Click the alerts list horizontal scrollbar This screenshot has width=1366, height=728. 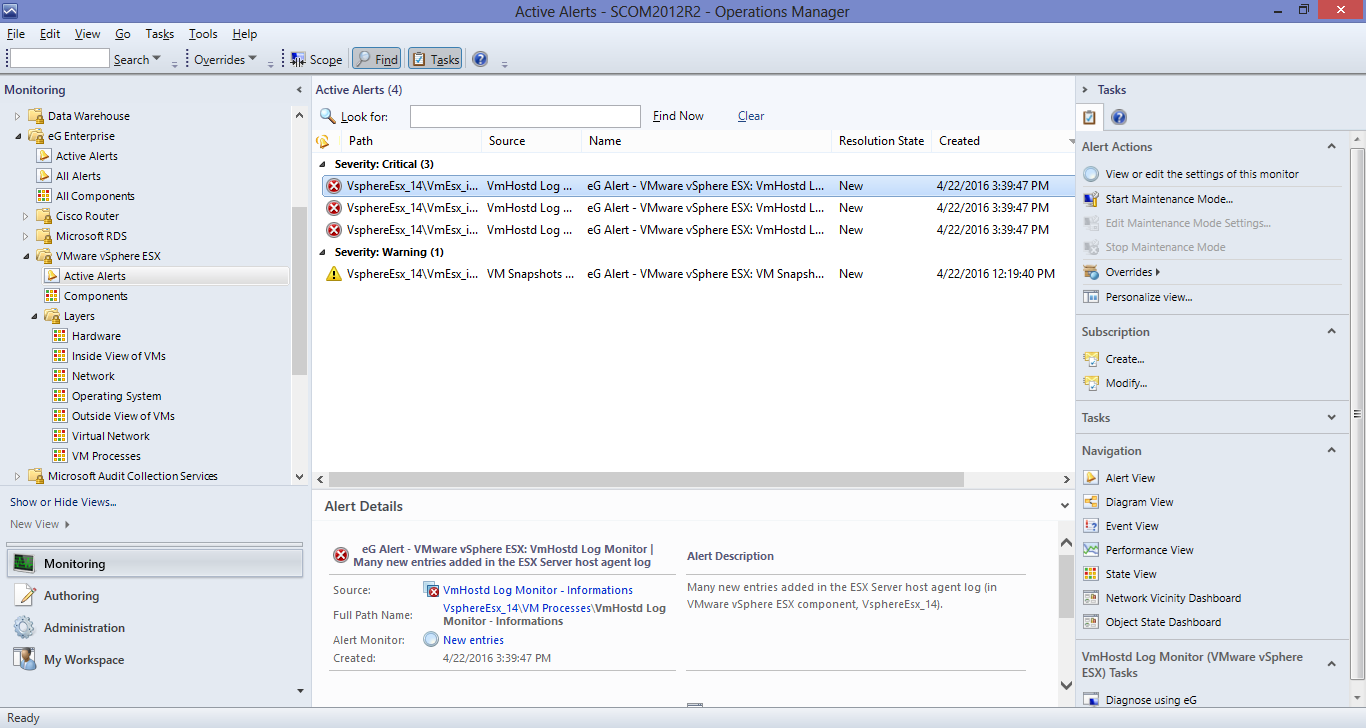click(644, 479)
